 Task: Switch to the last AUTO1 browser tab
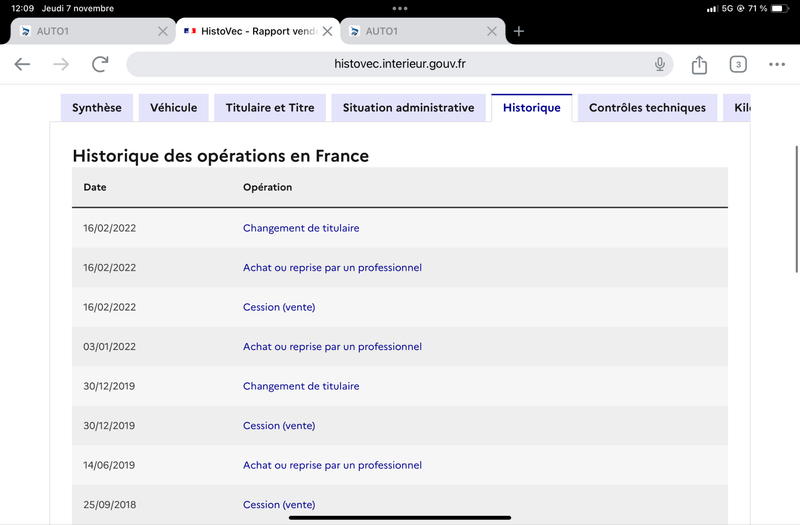(422, 31)
